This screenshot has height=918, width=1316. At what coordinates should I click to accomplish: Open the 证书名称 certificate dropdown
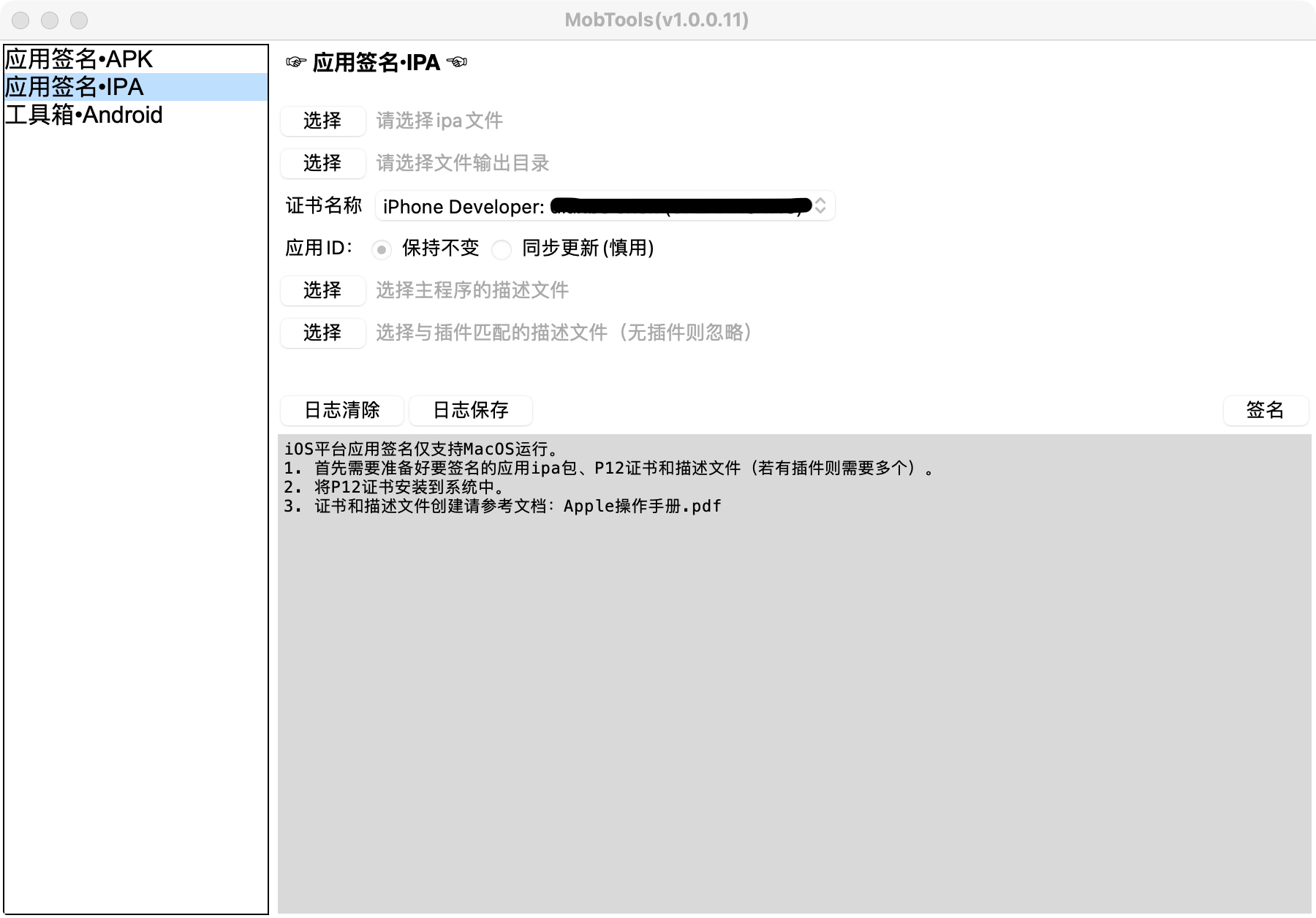pos(605,206)
